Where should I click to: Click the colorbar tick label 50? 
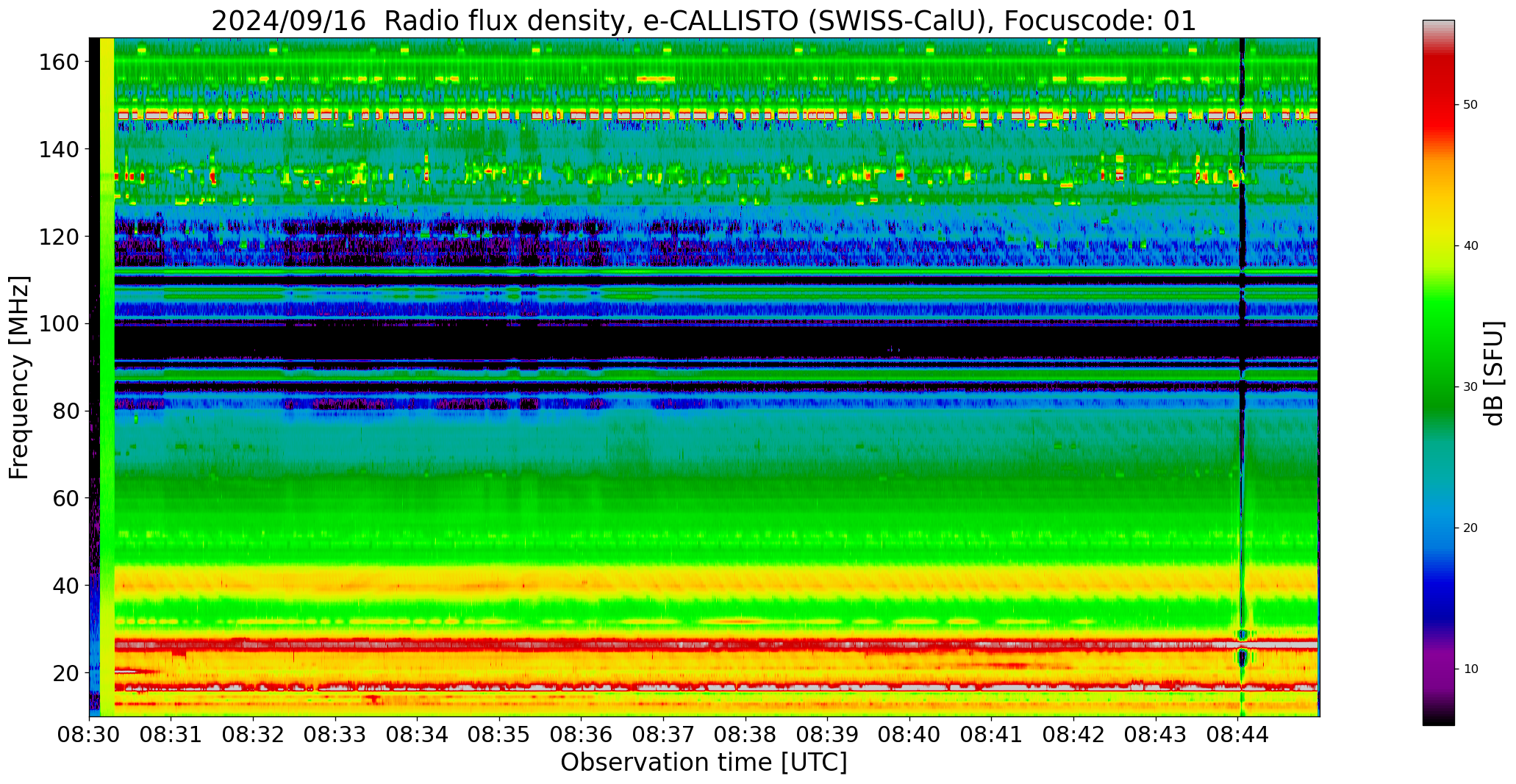[1470, 105]
